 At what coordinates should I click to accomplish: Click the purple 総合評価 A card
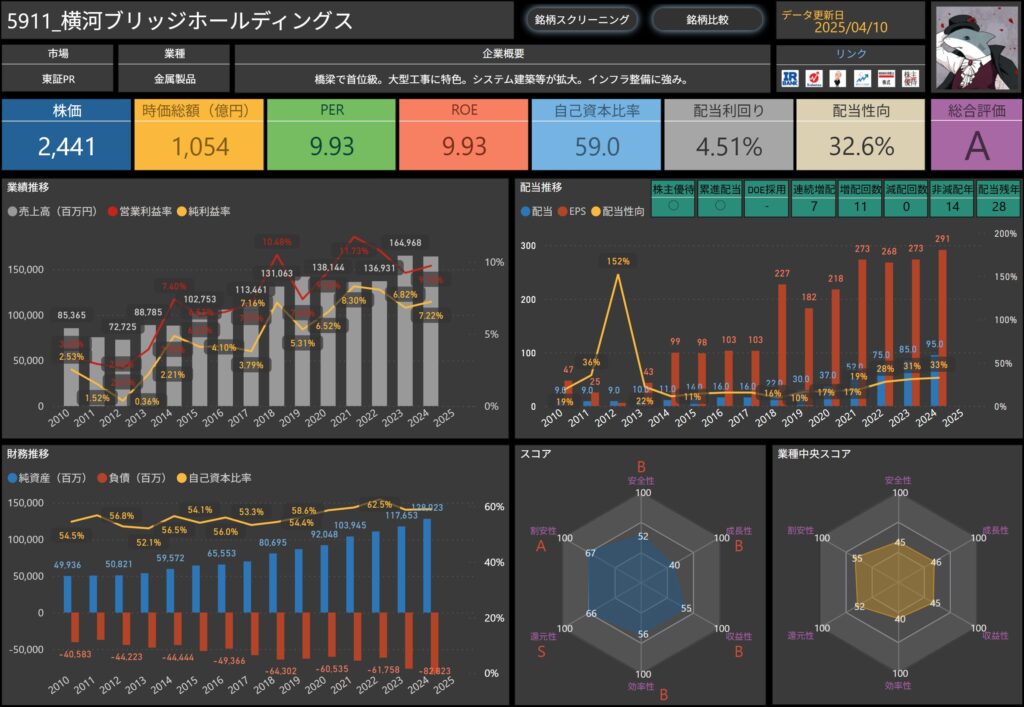coord(977,135)
